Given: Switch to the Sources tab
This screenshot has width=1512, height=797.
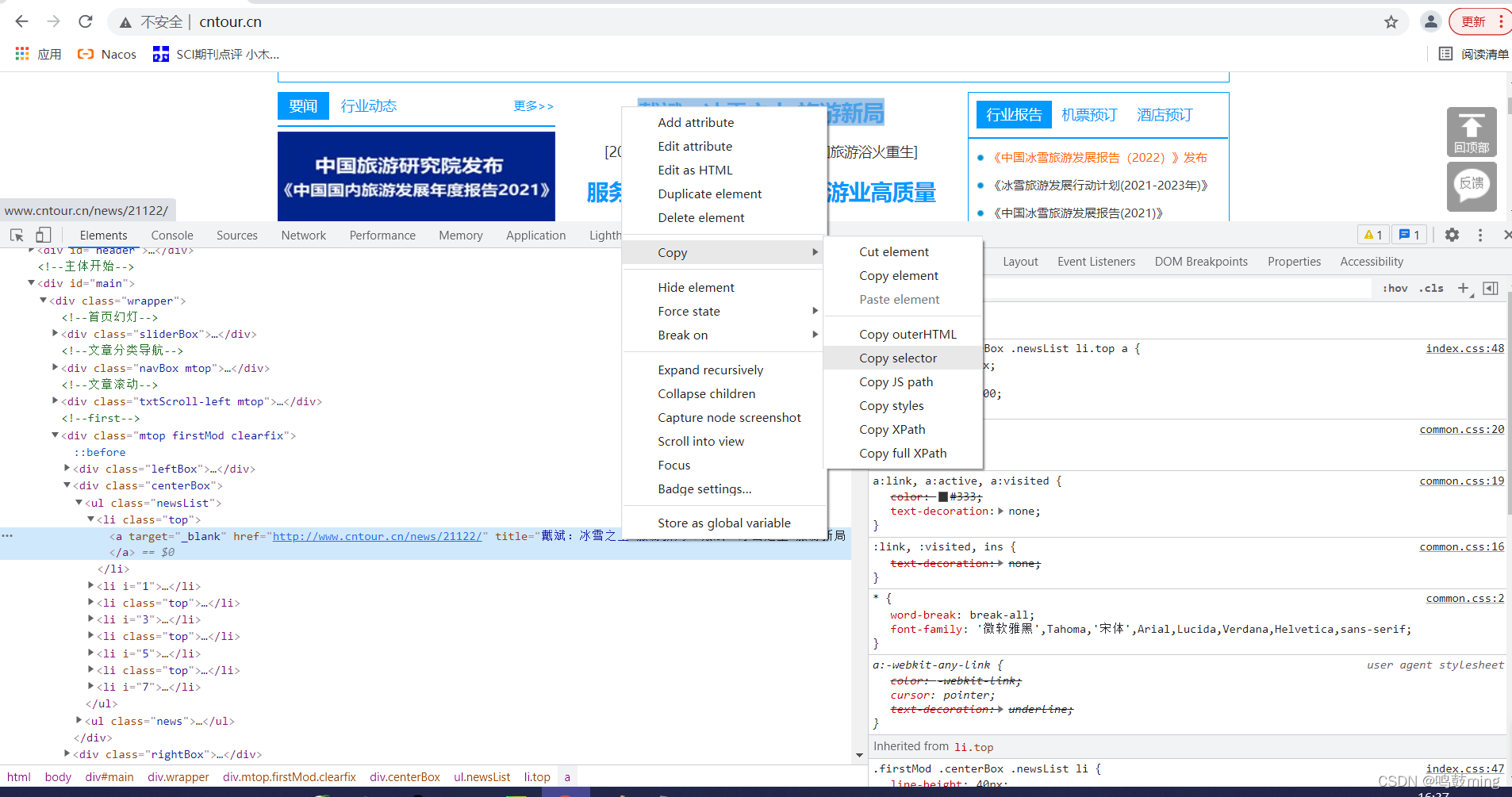Looking at the screenshot, I should (237, 236).
